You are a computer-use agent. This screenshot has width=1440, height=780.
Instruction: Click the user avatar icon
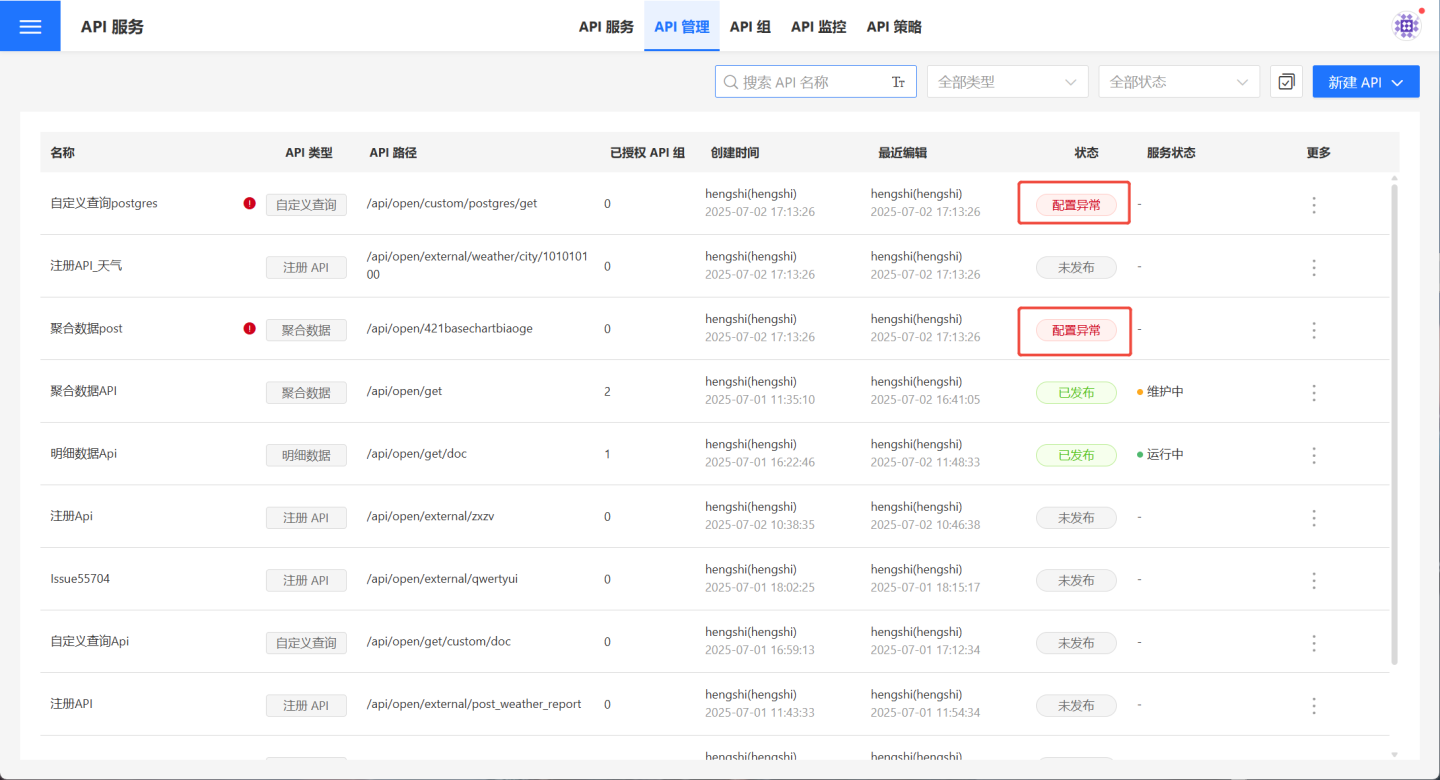[x=1406, y=26]
